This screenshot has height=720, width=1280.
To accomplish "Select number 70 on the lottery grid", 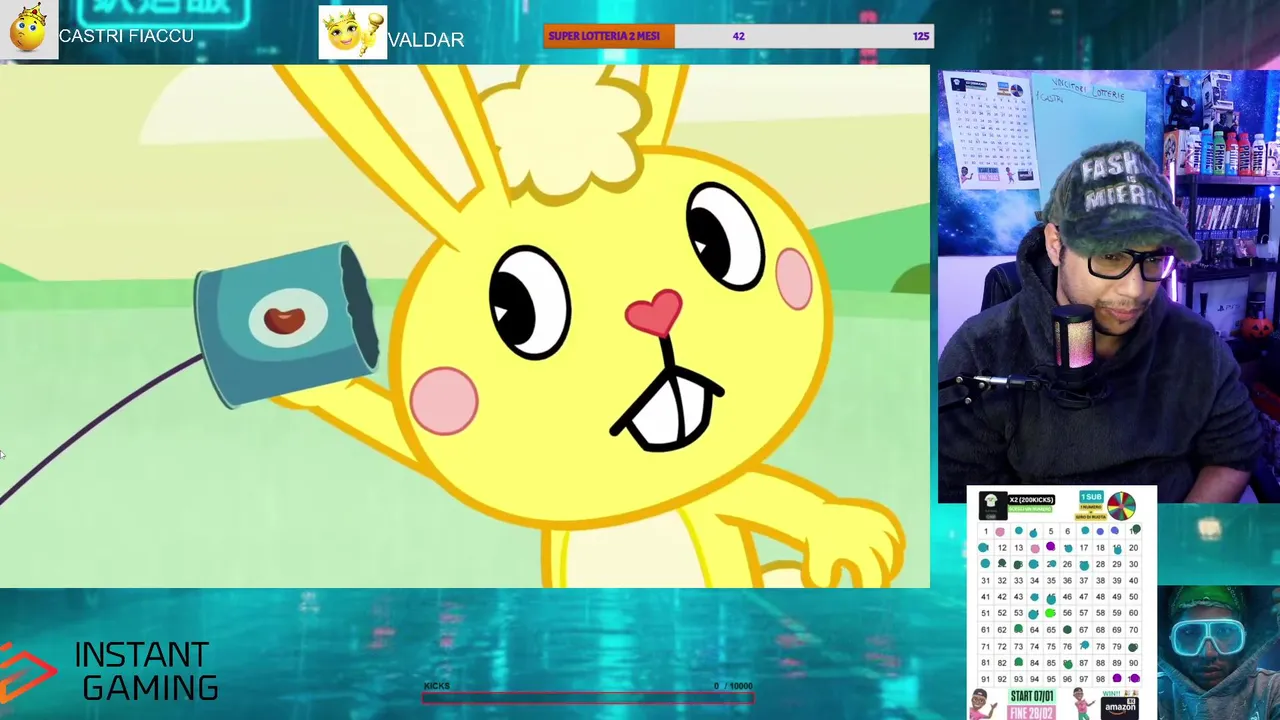I will (x=1133, y=629).
